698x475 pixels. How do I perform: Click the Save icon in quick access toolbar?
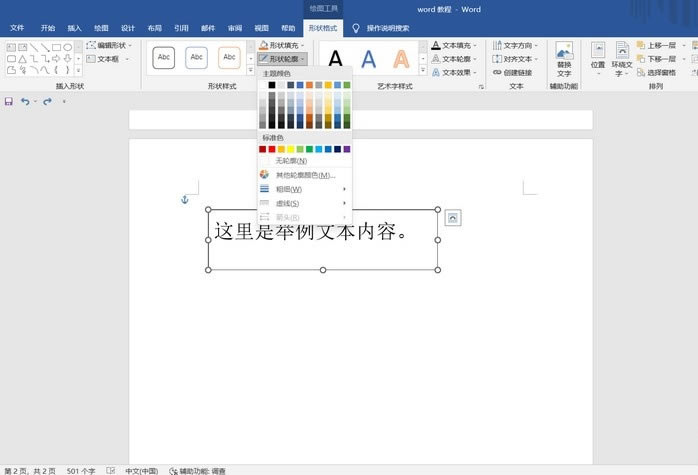(x=9, y=102)
